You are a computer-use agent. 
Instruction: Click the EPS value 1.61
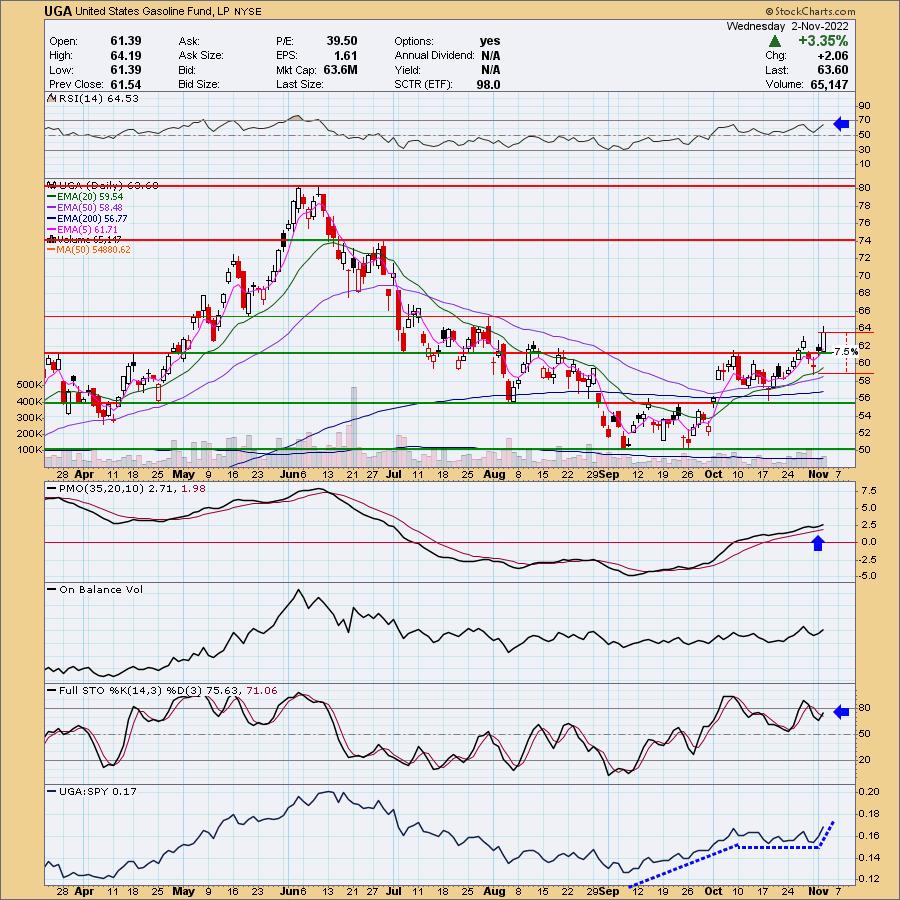pos(346,56)
